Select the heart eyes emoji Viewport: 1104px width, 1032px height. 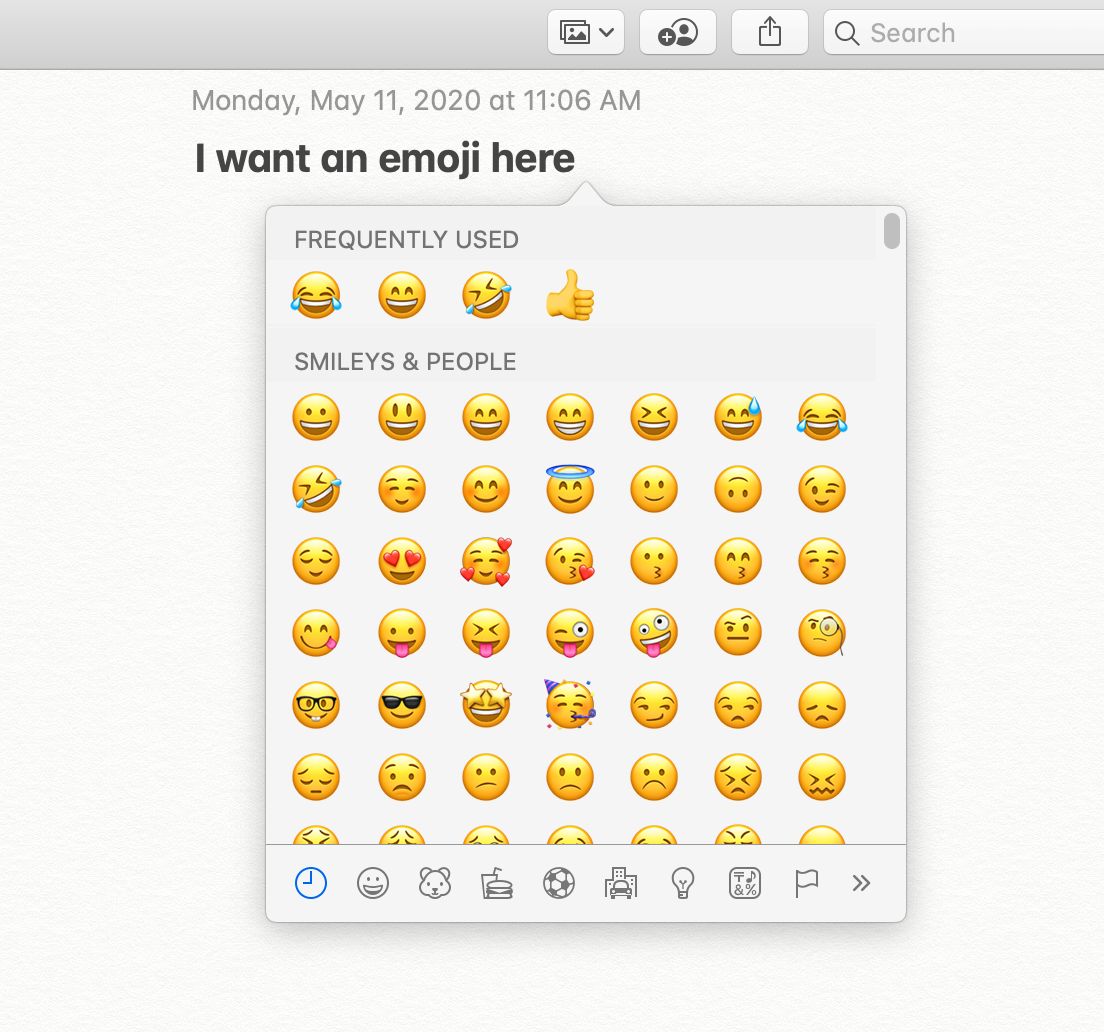pyautogui.click(x=402, y=561)
